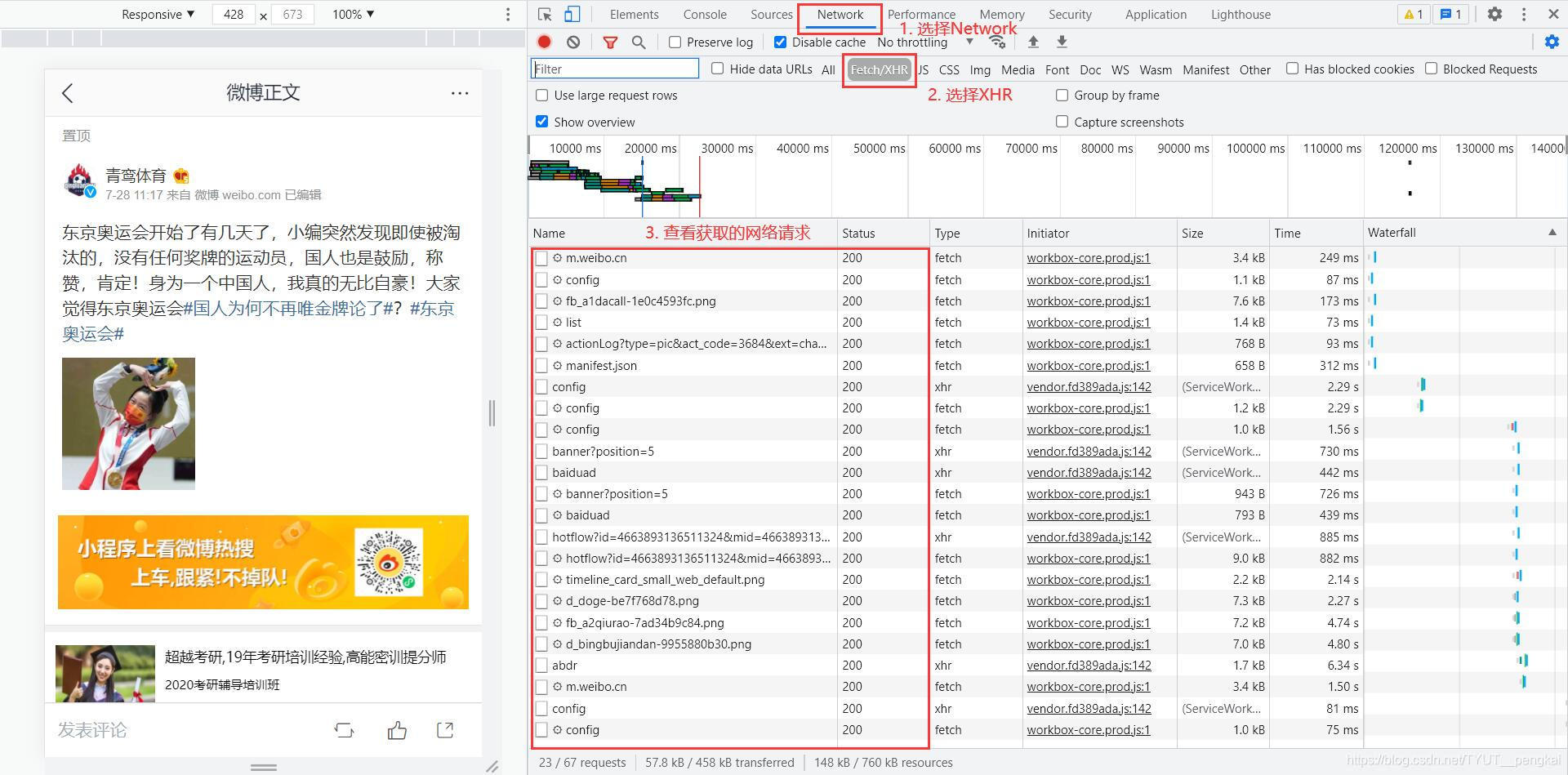Go back with Weibo post back arrow

[x=68, y=93]
